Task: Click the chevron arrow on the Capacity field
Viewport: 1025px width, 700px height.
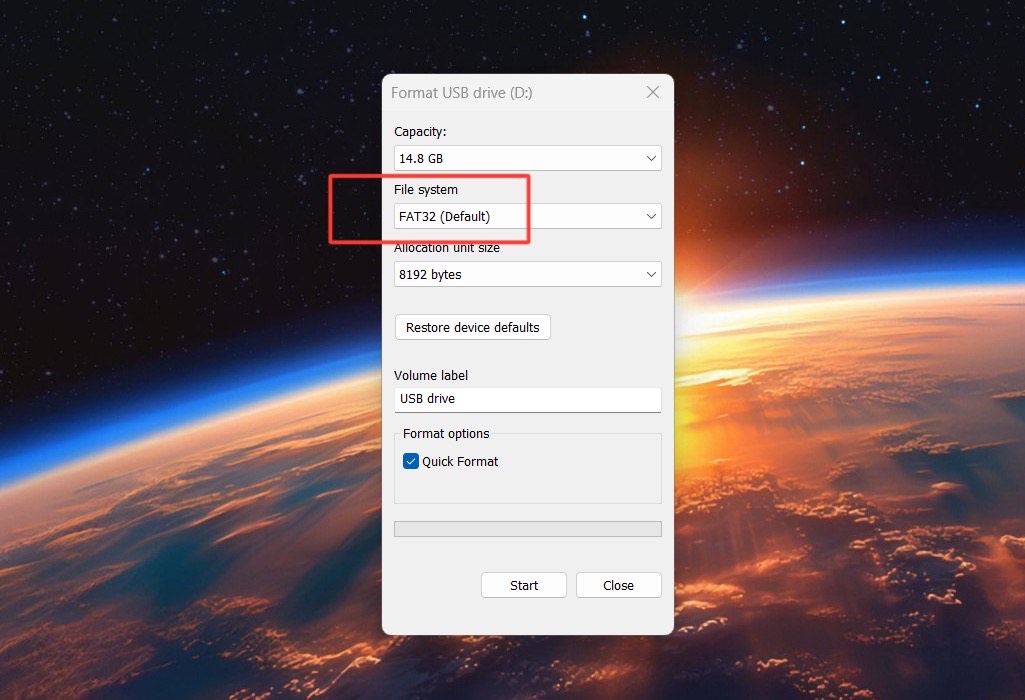Action: 651,158
